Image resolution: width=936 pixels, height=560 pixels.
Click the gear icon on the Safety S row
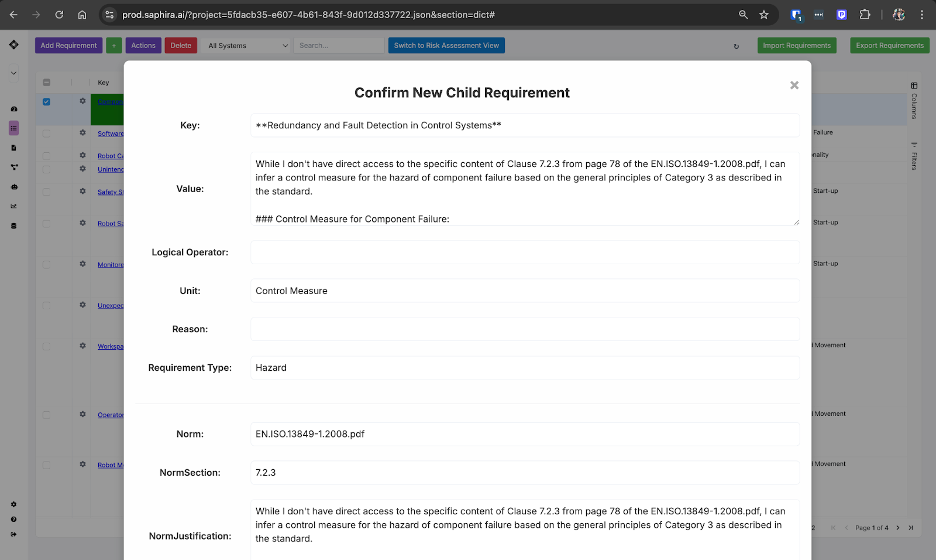click(82, 191)
